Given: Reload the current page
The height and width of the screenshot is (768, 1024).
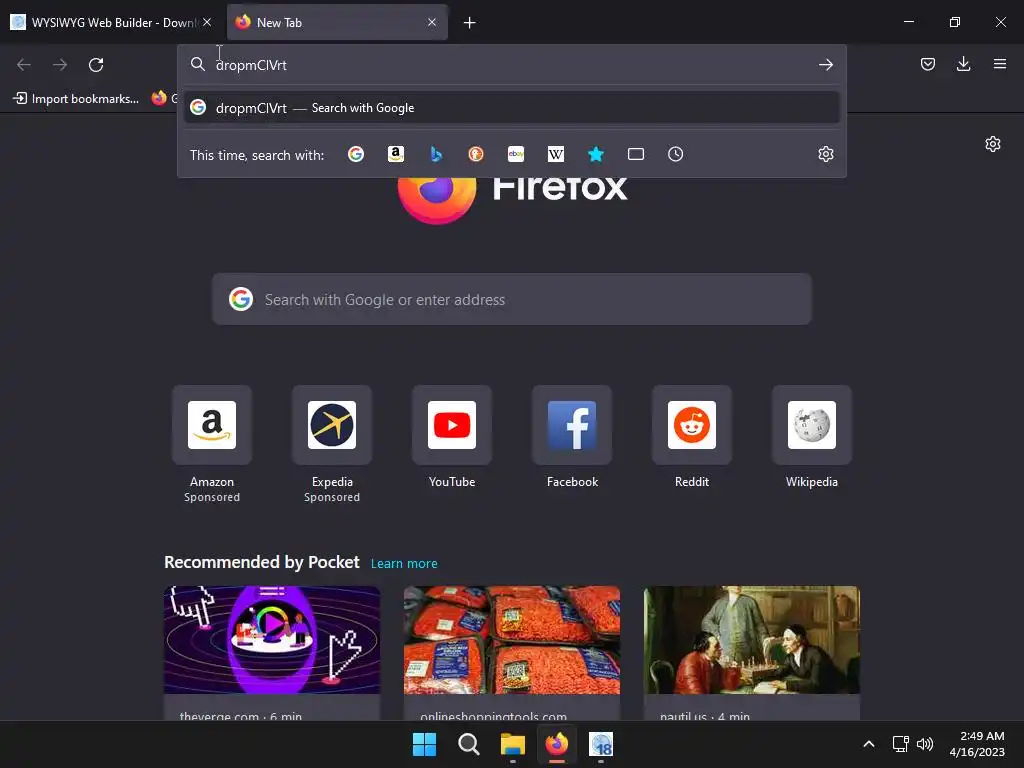Looking at the screenshot, I should (x=96, y=65).
